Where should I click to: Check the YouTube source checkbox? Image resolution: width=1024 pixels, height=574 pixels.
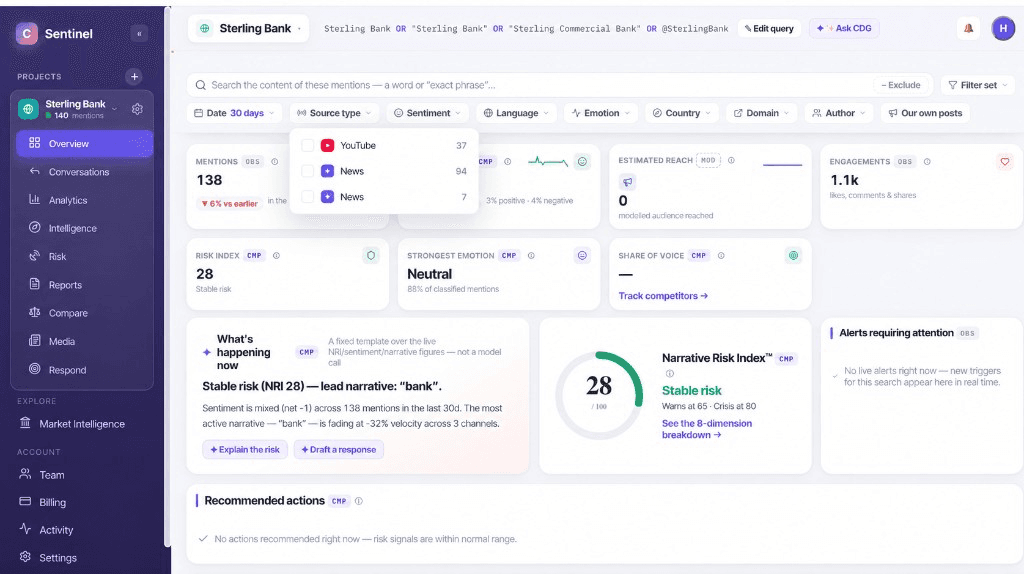point(308,146)
